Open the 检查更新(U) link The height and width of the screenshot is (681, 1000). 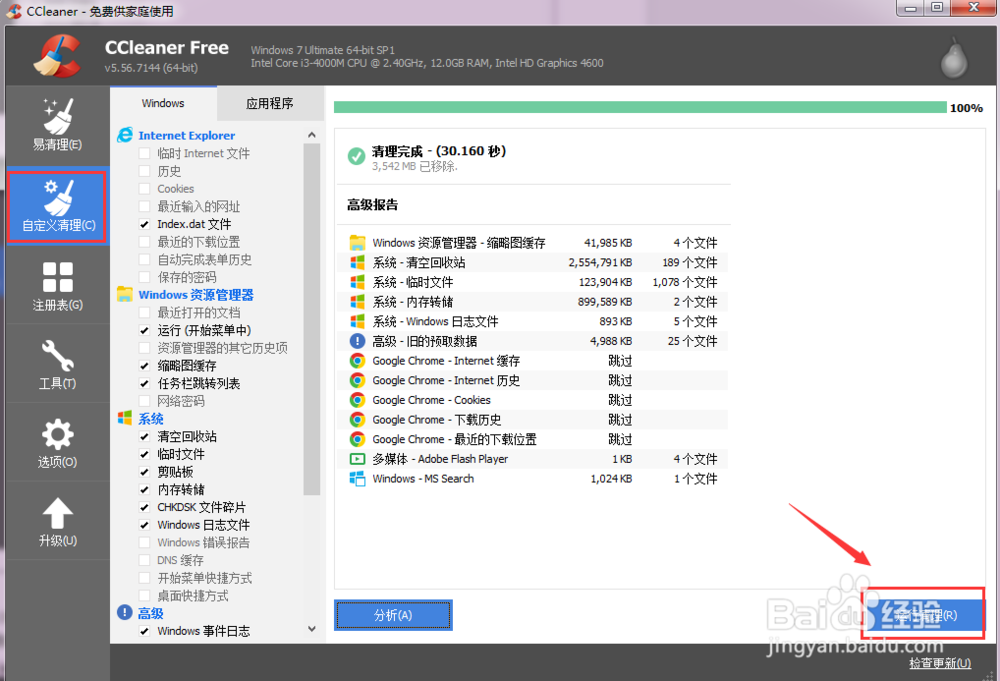coord(940,663)
